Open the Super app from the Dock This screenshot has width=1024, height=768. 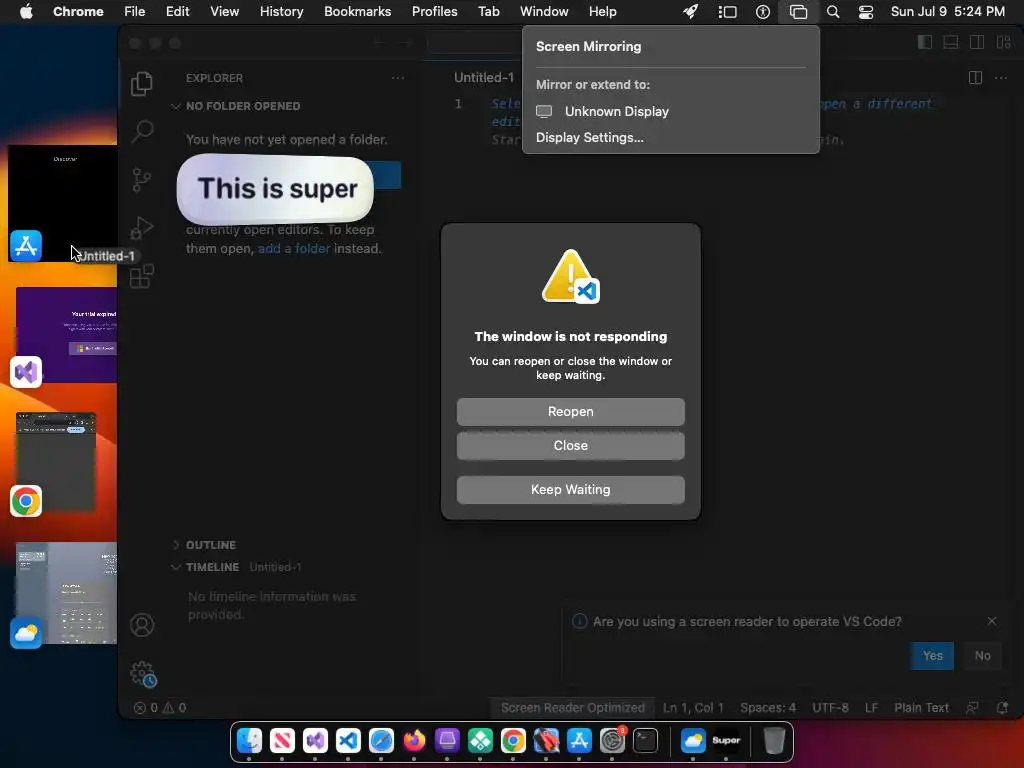tap(726, 741)
